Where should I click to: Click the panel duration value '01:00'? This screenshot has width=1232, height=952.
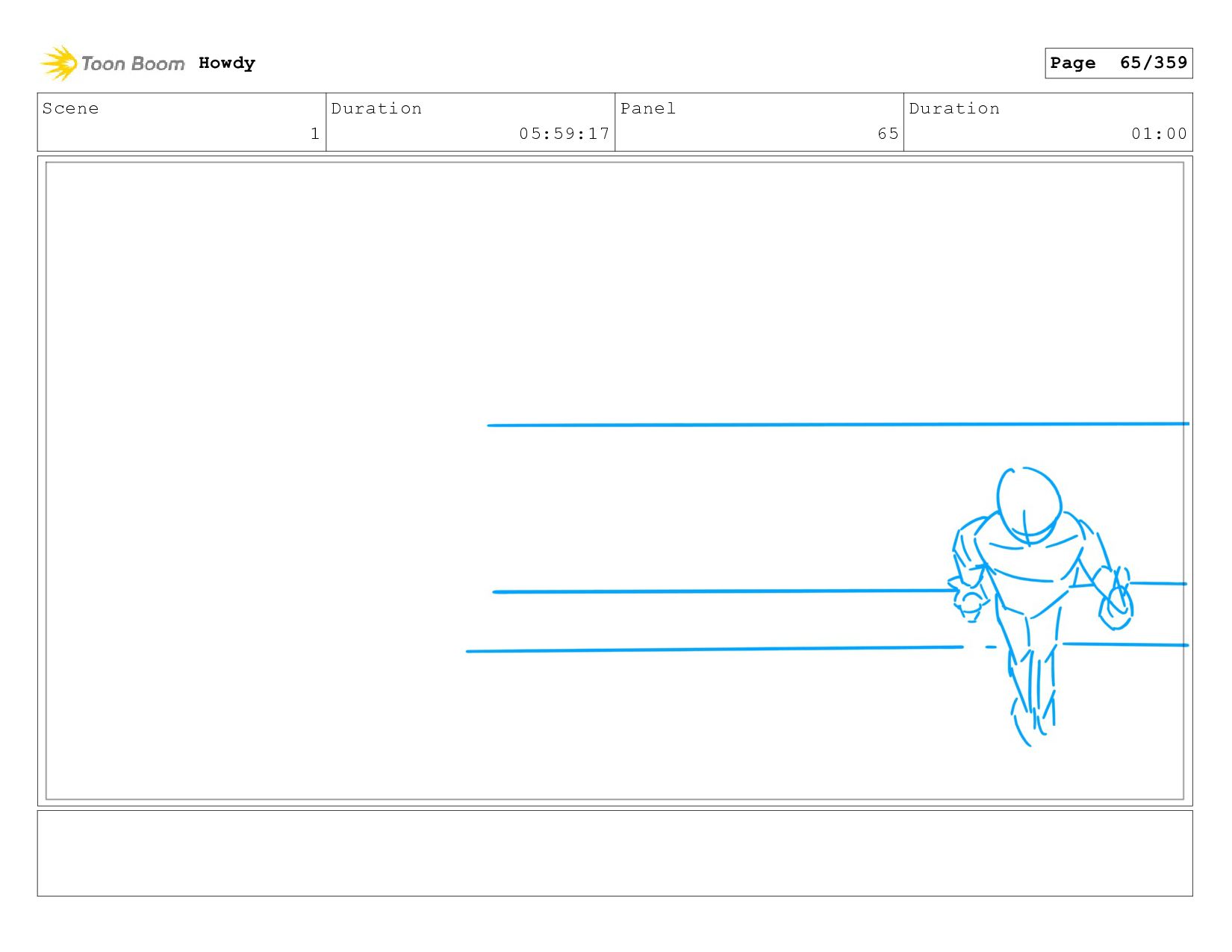click(x=1159, y=134)
